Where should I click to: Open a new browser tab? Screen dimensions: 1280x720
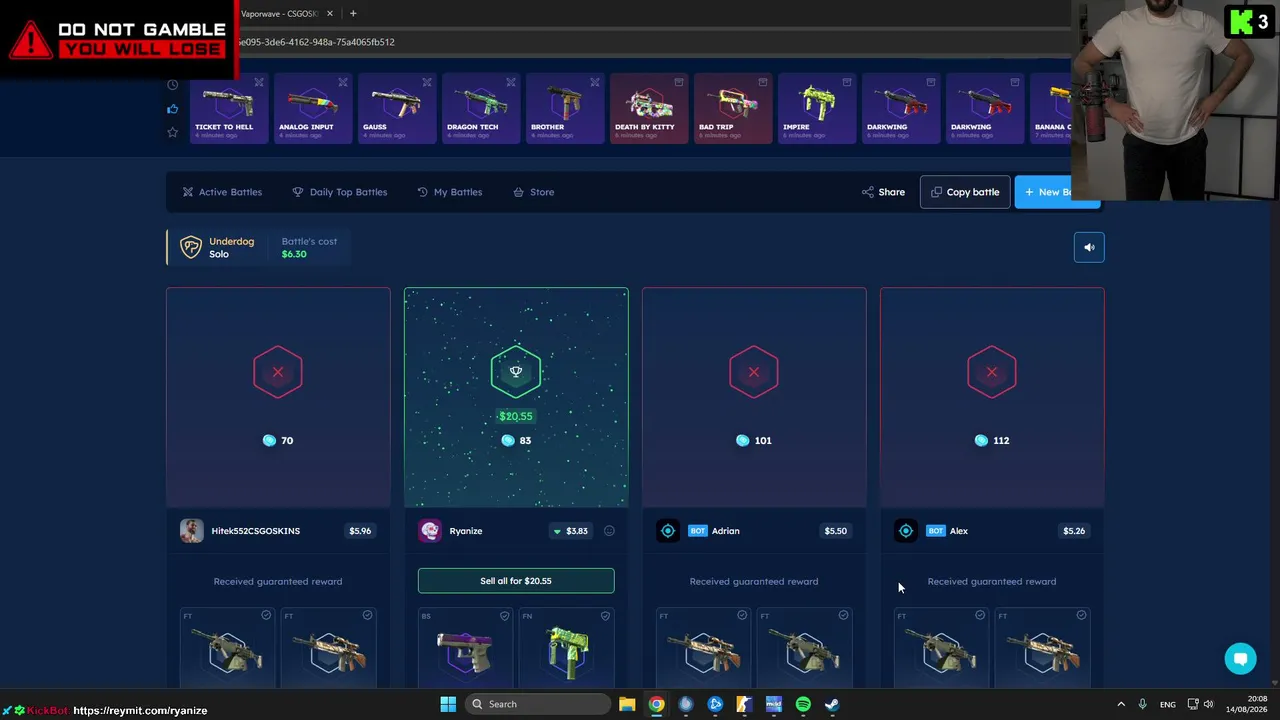coord(353,13)
